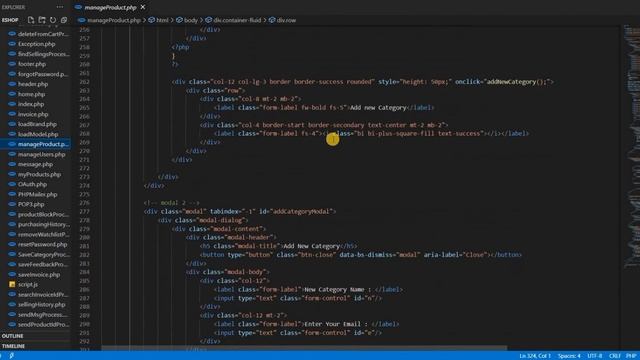
Task: Click the EXPLORER panel title
Action: click(x=13, y=7)
